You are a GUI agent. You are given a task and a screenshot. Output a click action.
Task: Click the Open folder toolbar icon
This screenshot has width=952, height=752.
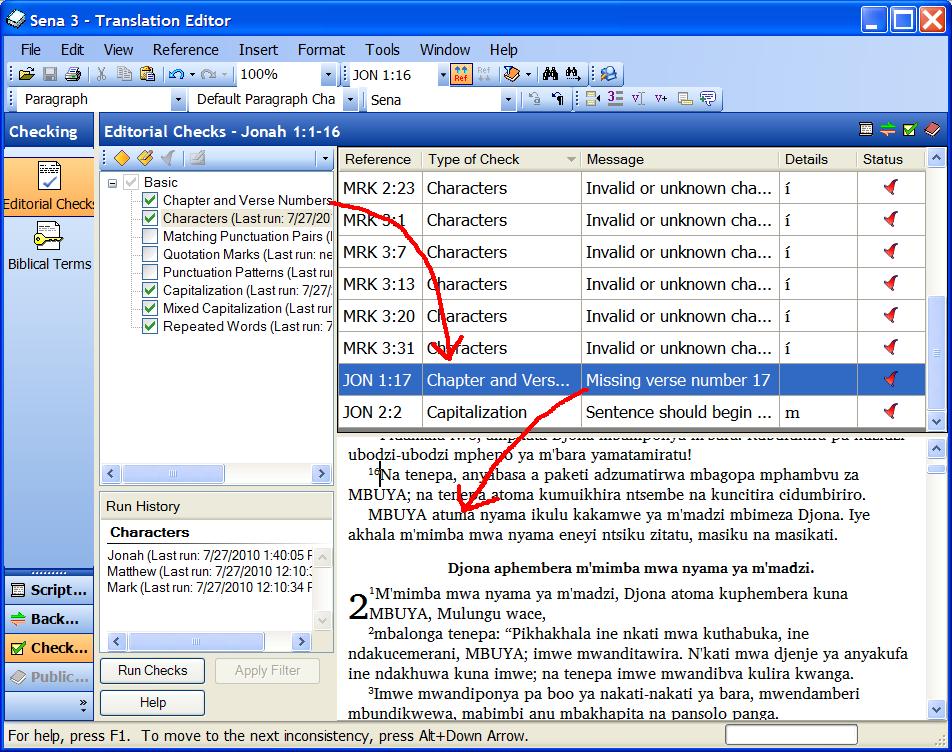27,74
